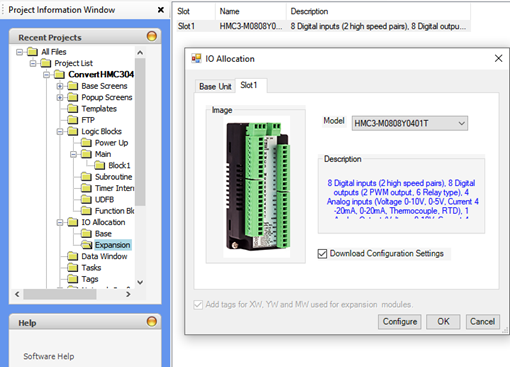Click the All Files folder icon
510x367 pixels.
(32, 52)
